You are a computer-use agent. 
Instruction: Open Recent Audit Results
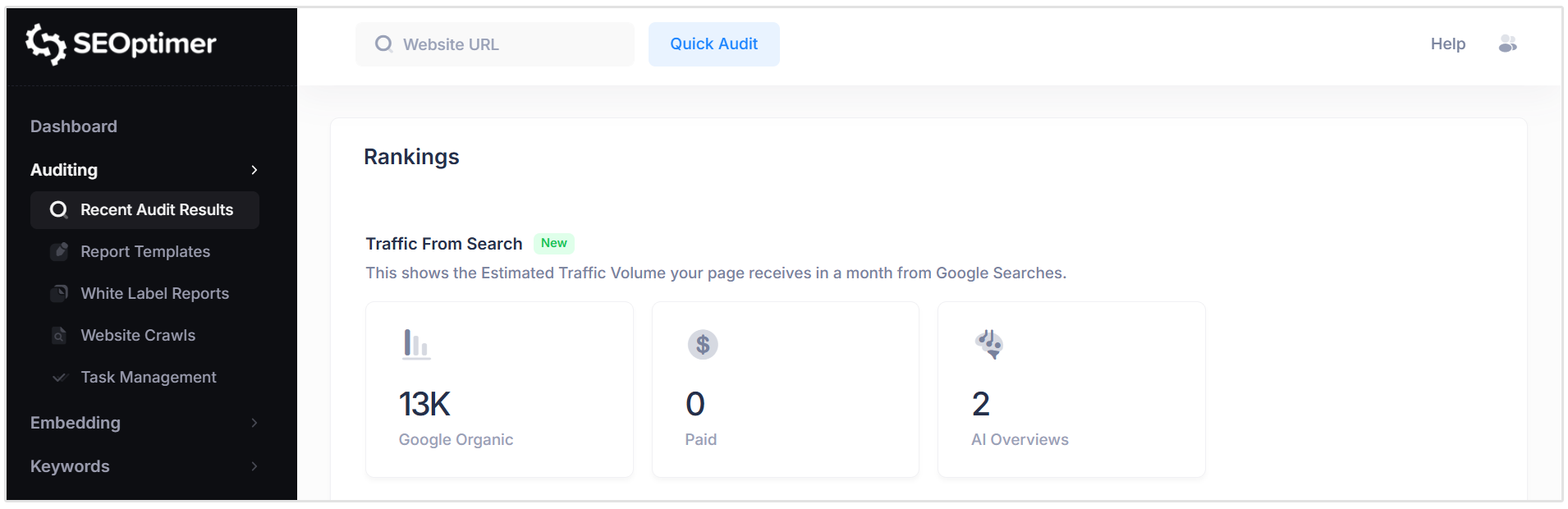[x=144, y=210]
